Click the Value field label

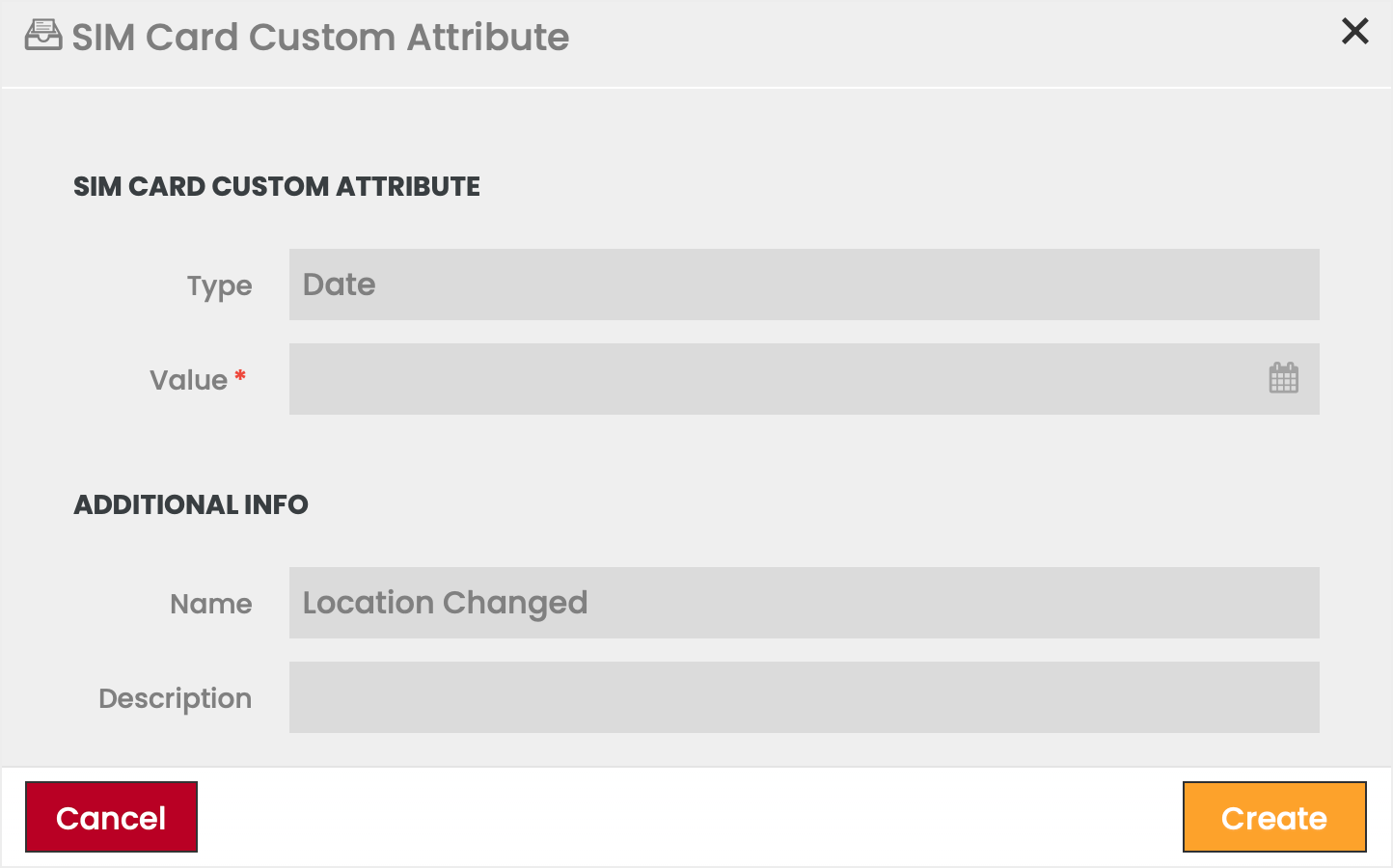[x=188, y=380]
